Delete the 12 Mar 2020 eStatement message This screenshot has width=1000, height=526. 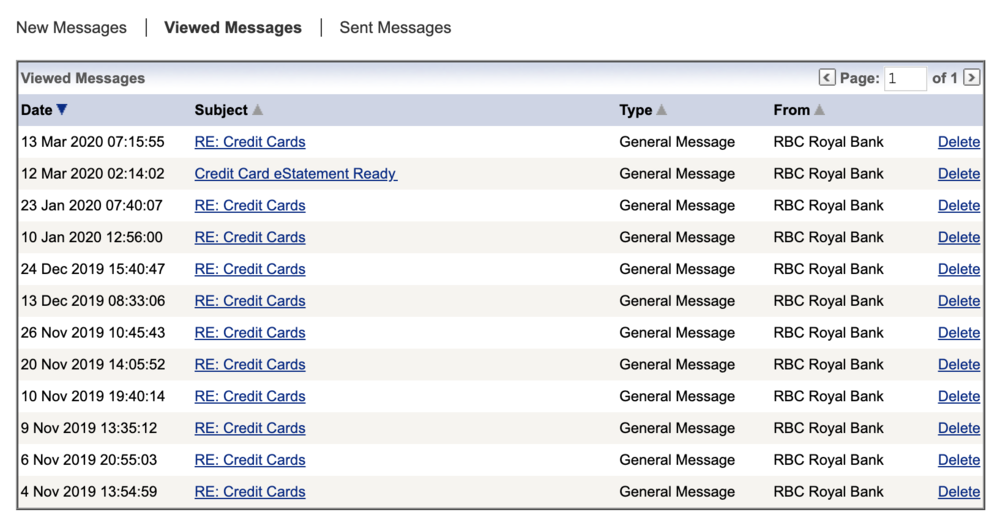point(958,174)
